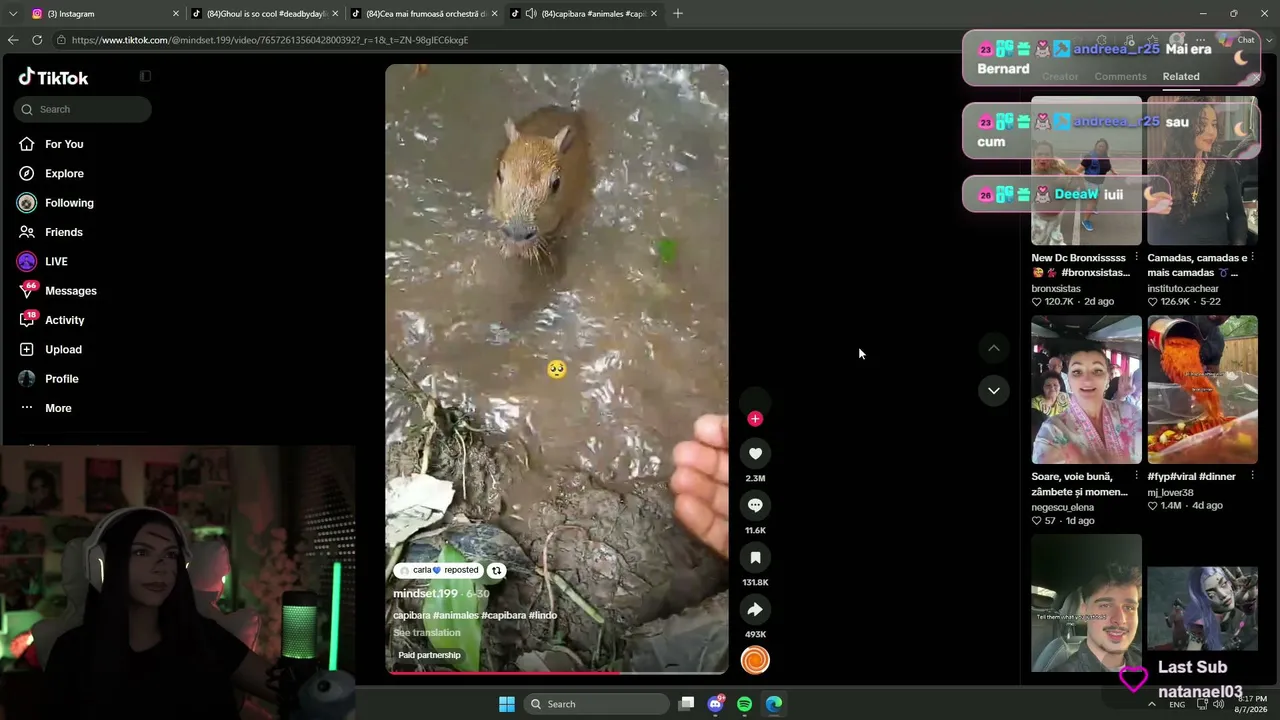Open bronxsistas author profile
The image size is (1280, 720).
coord(1056,289)
